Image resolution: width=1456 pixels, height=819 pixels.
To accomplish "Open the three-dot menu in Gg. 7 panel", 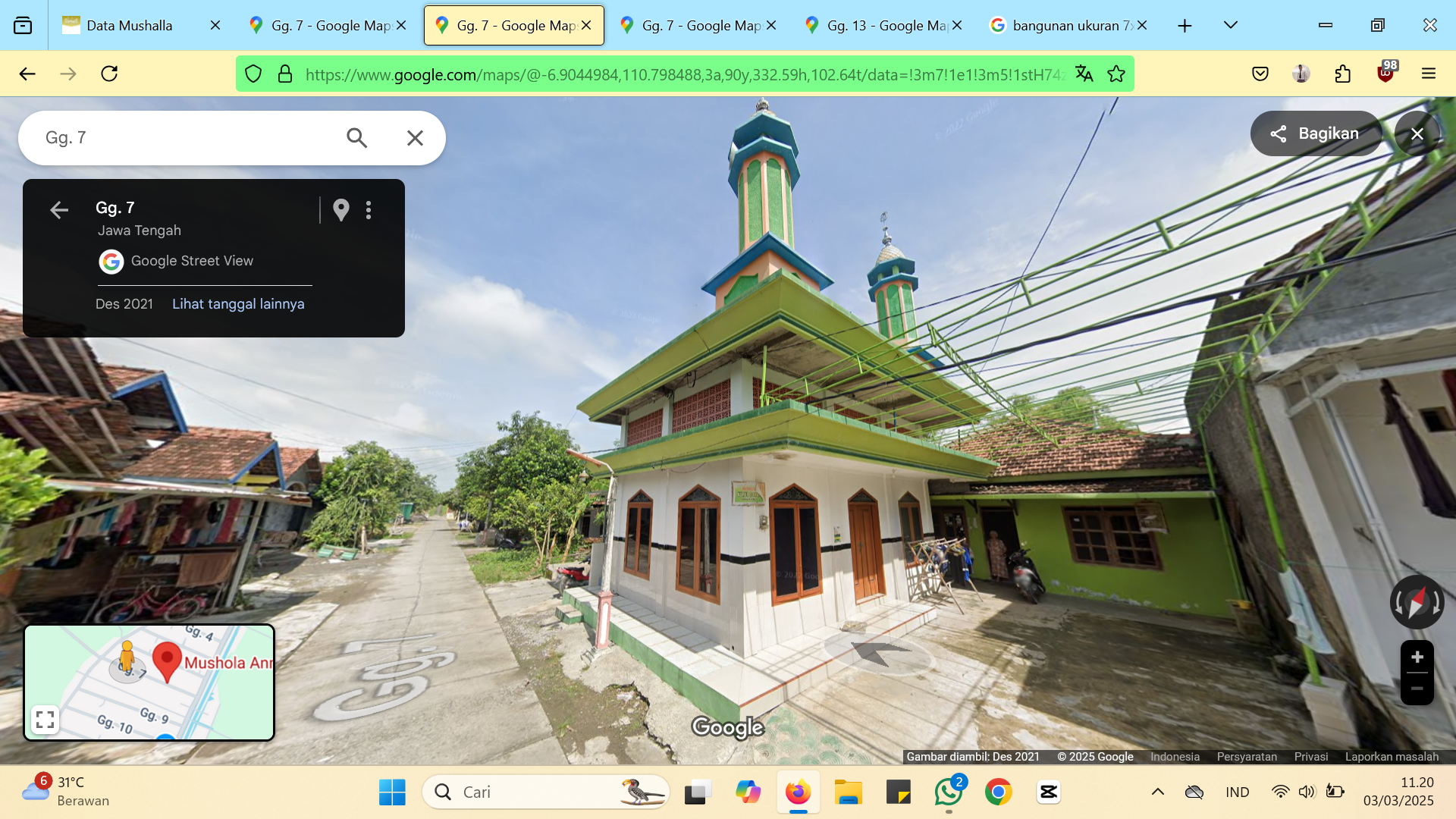I will pyautogui.click(x=369, y=210).
